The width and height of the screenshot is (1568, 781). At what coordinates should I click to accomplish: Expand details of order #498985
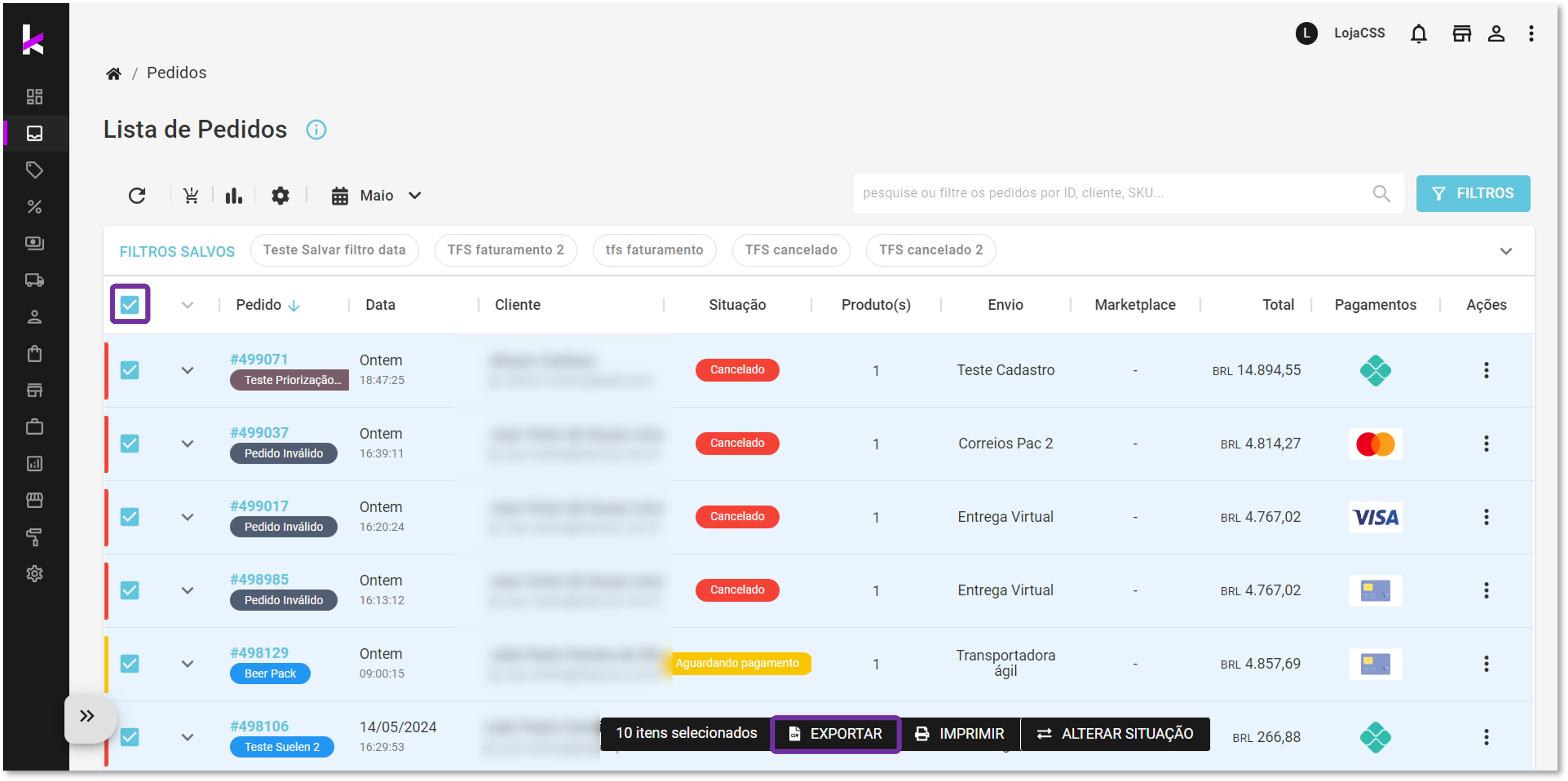(188, 591)
